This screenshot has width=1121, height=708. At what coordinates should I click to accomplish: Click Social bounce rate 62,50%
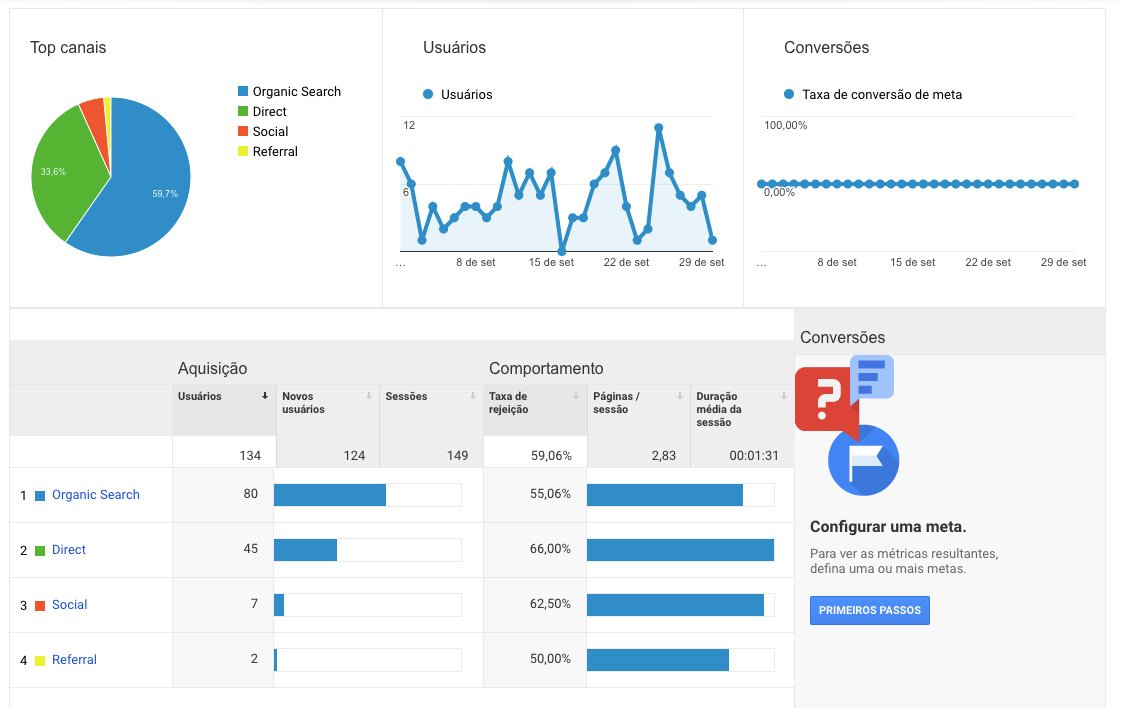[x=550, y=604]
